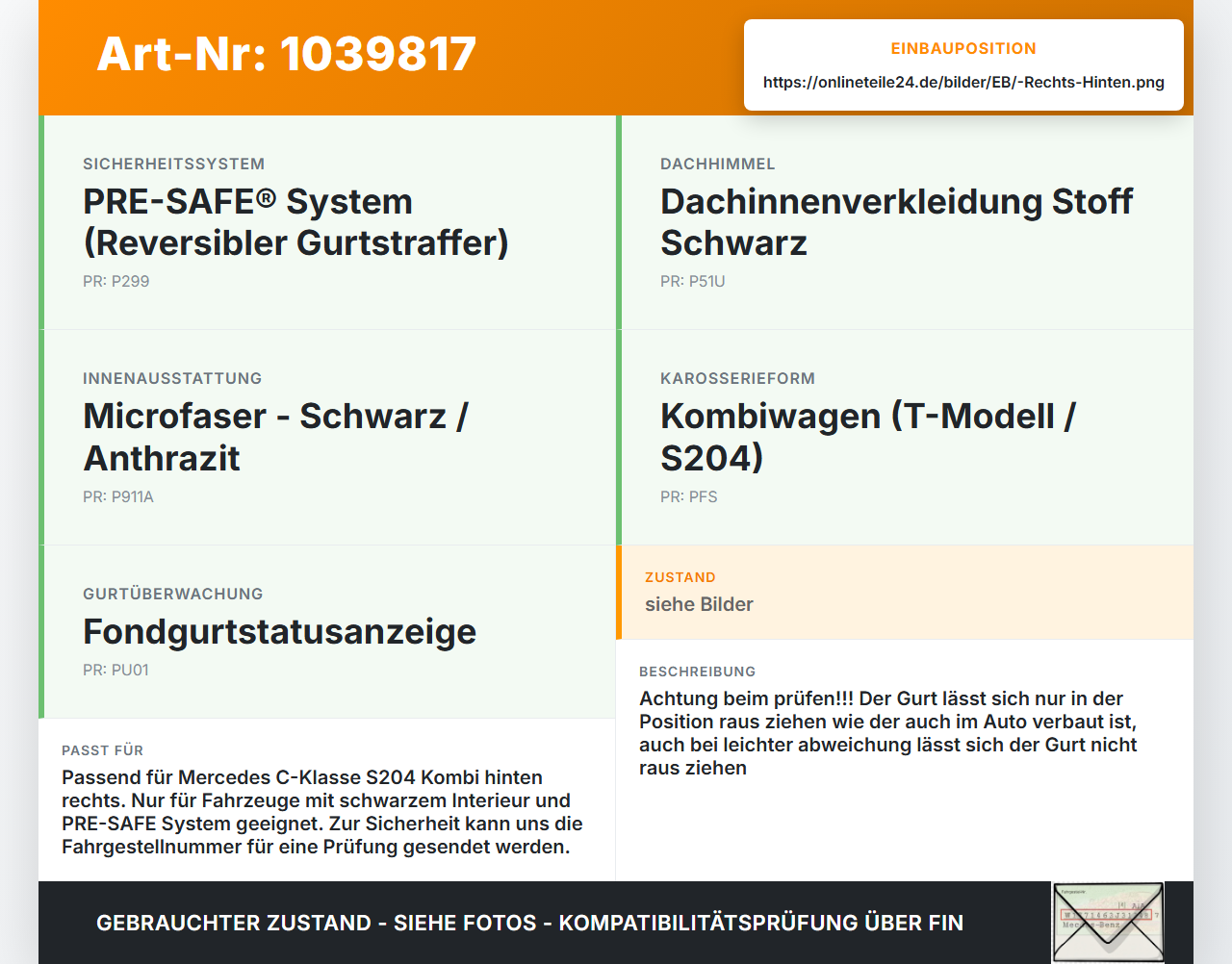
Task: Click the PASST FÜR label
Action: [102, 750]
